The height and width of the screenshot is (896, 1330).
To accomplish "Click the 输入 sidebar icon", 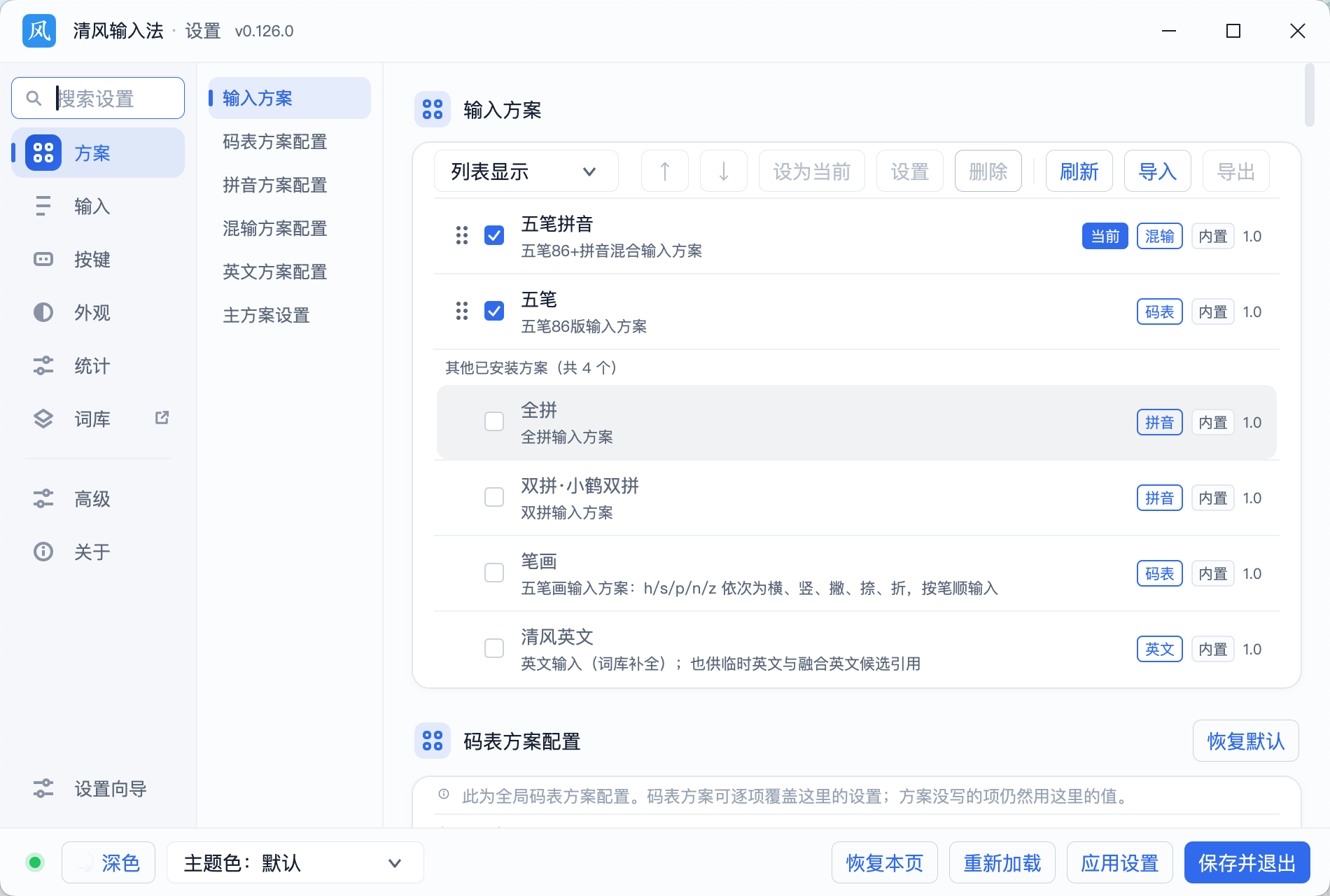I will 43,206.
